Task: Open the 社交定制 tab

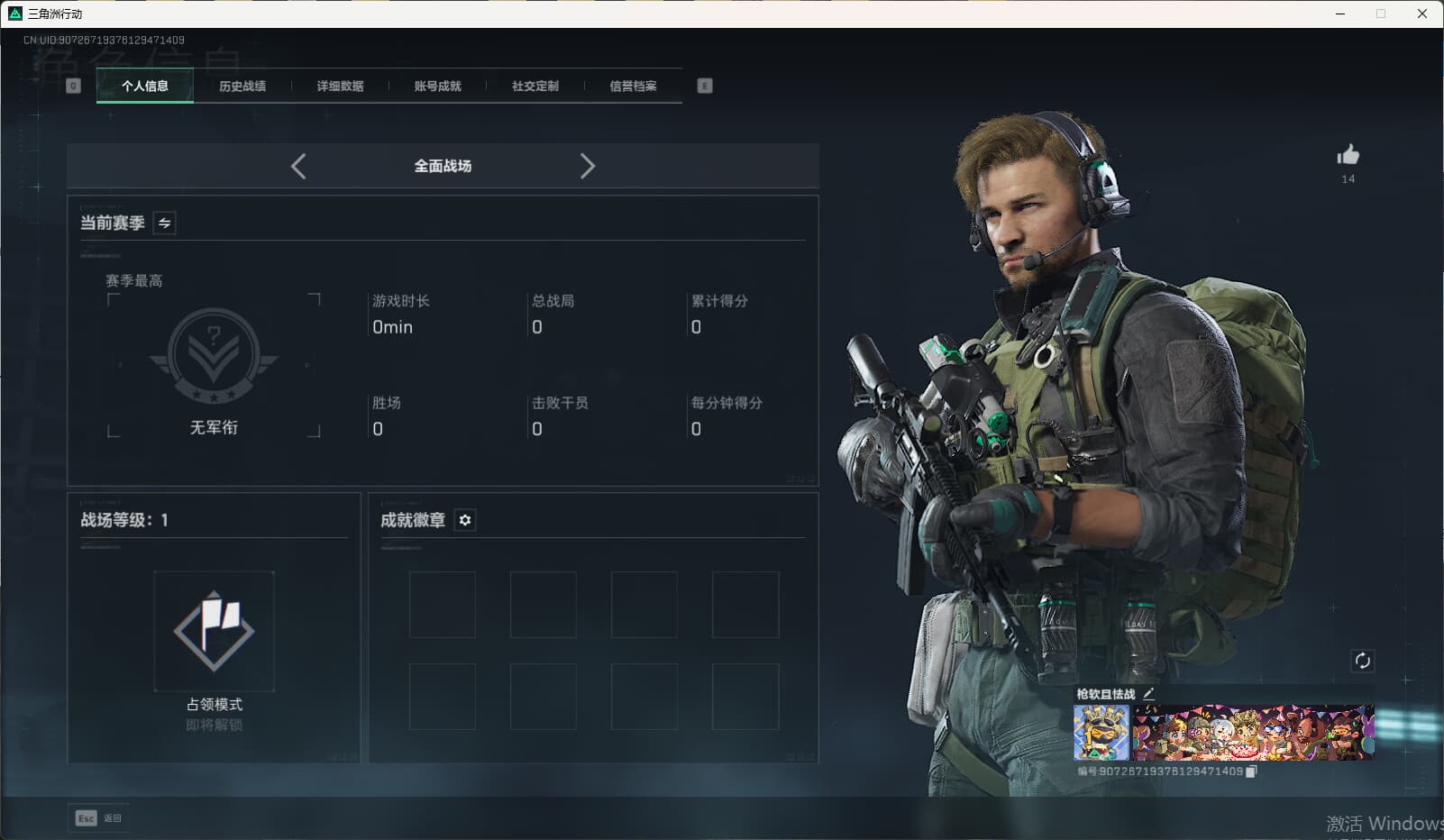Action: (535, 86)
